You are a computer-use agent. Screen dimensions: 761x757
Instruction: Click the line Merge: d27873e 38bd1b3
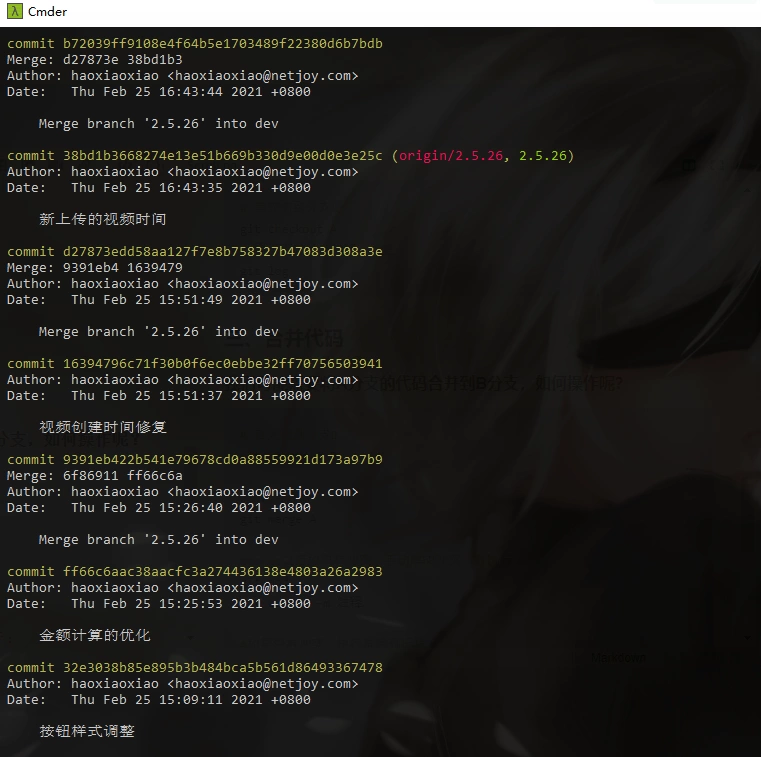click(x=95, y=60)
